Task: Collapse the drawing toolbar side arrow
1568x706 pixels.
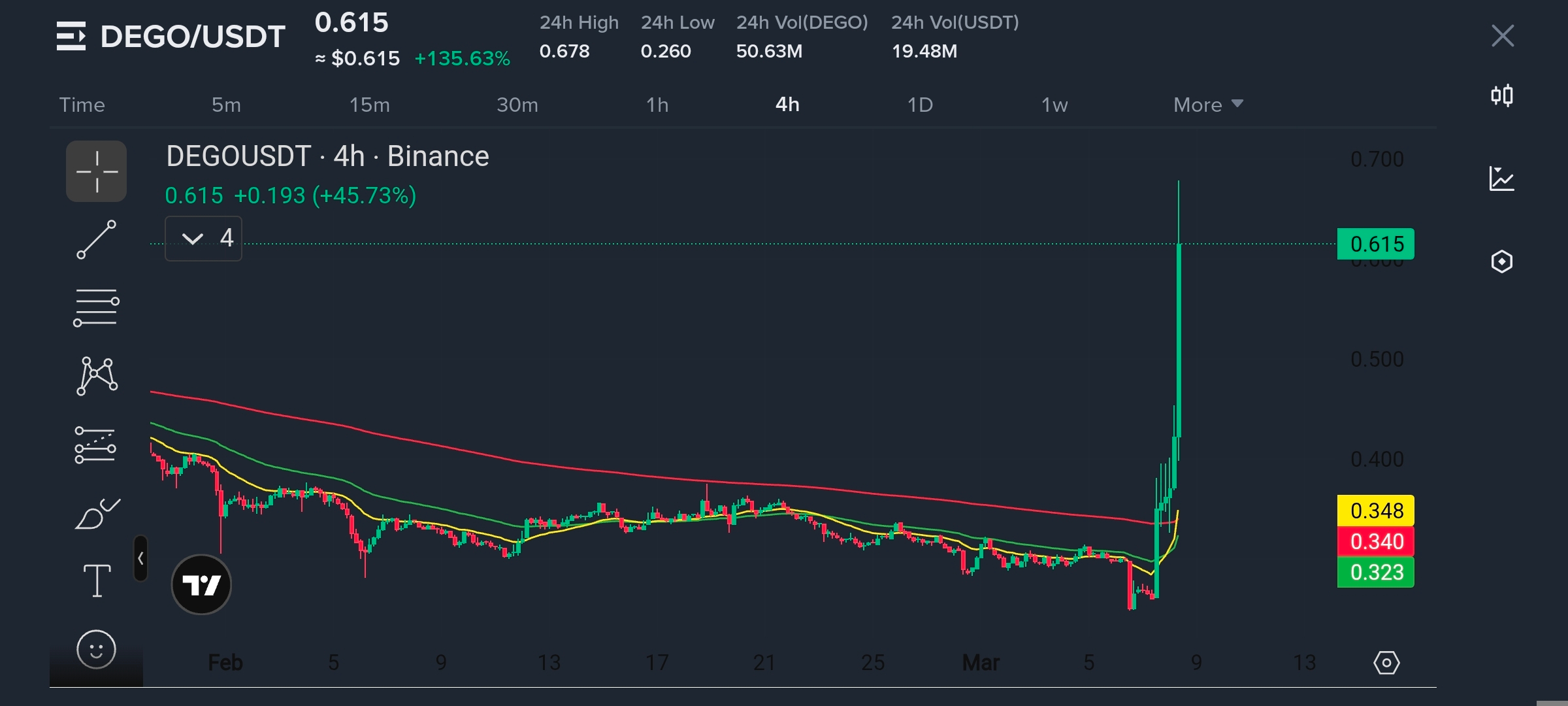Action: tap(140, 558)
